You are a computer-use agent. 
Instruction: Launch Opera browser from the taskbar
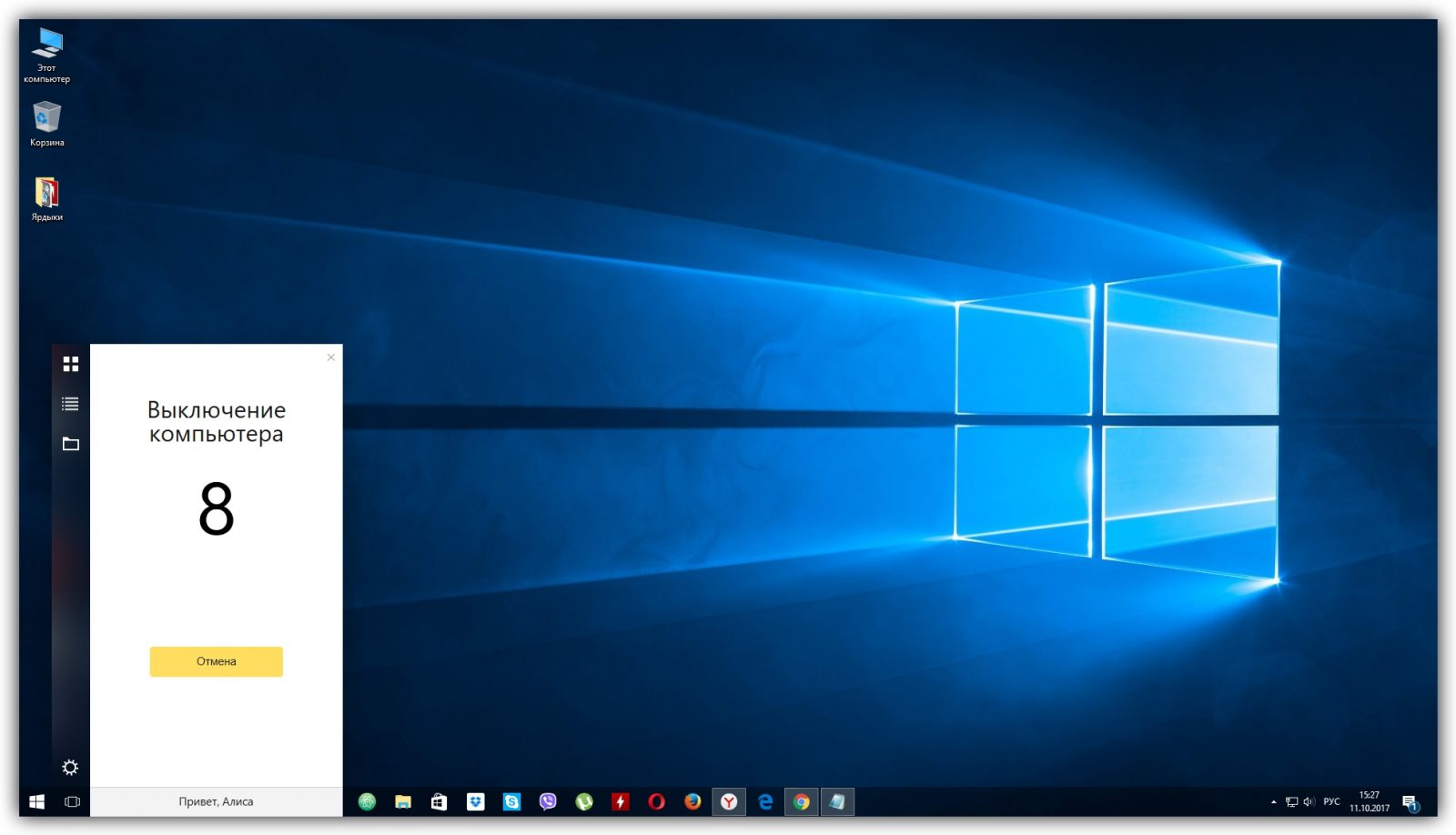coord(656,801)
